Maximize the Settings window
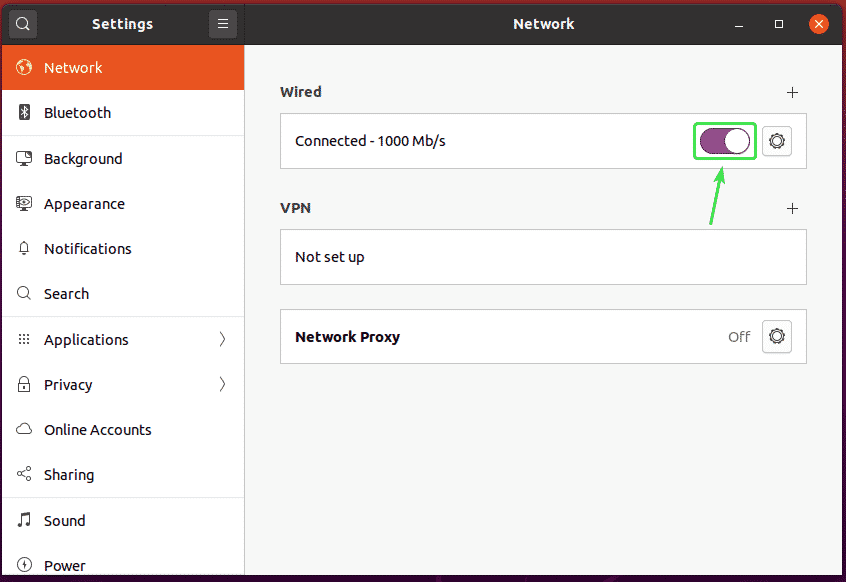The image size is (846, 582). [779, 24]
